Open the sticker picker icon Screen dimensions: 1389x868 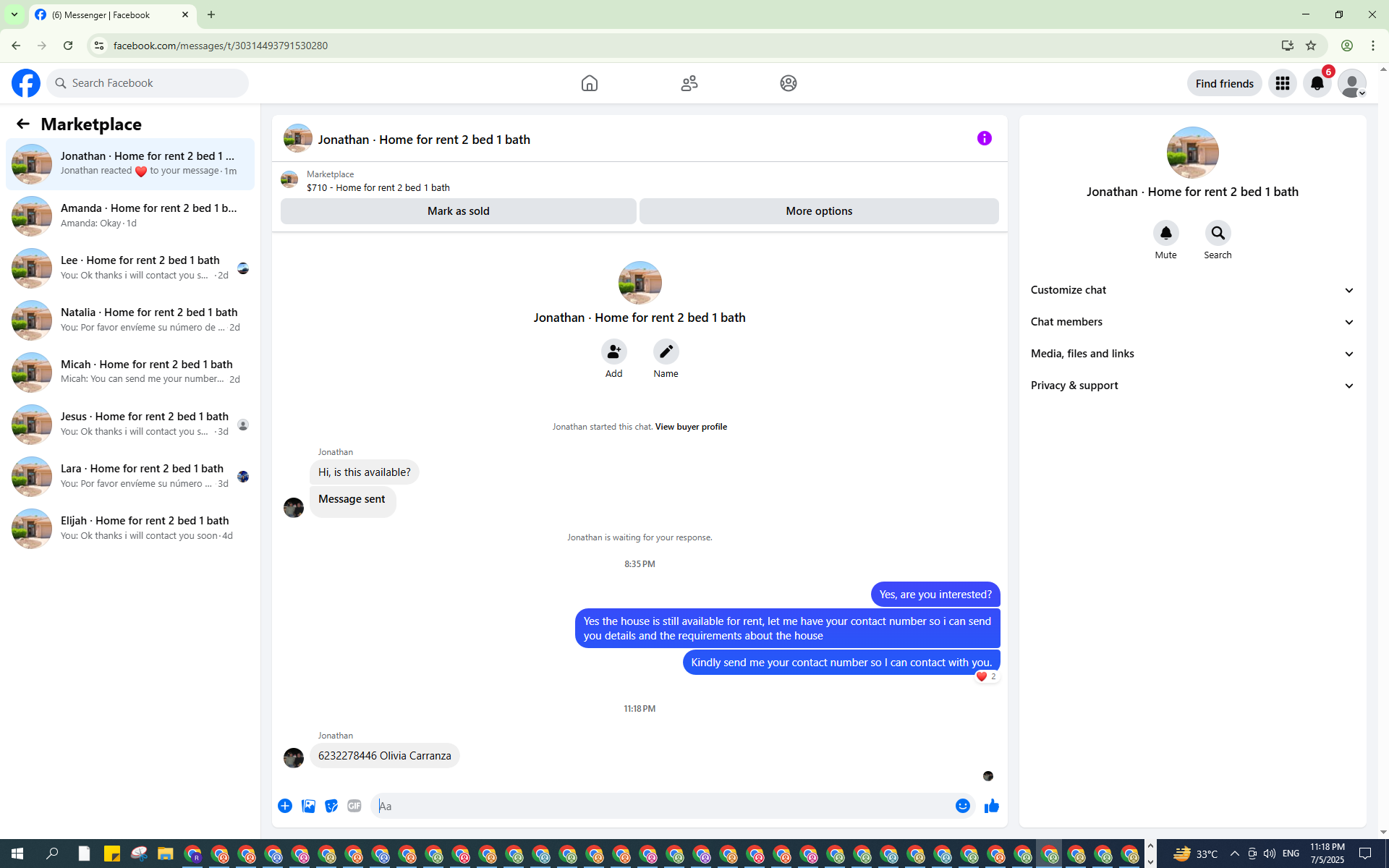(331, 806)
